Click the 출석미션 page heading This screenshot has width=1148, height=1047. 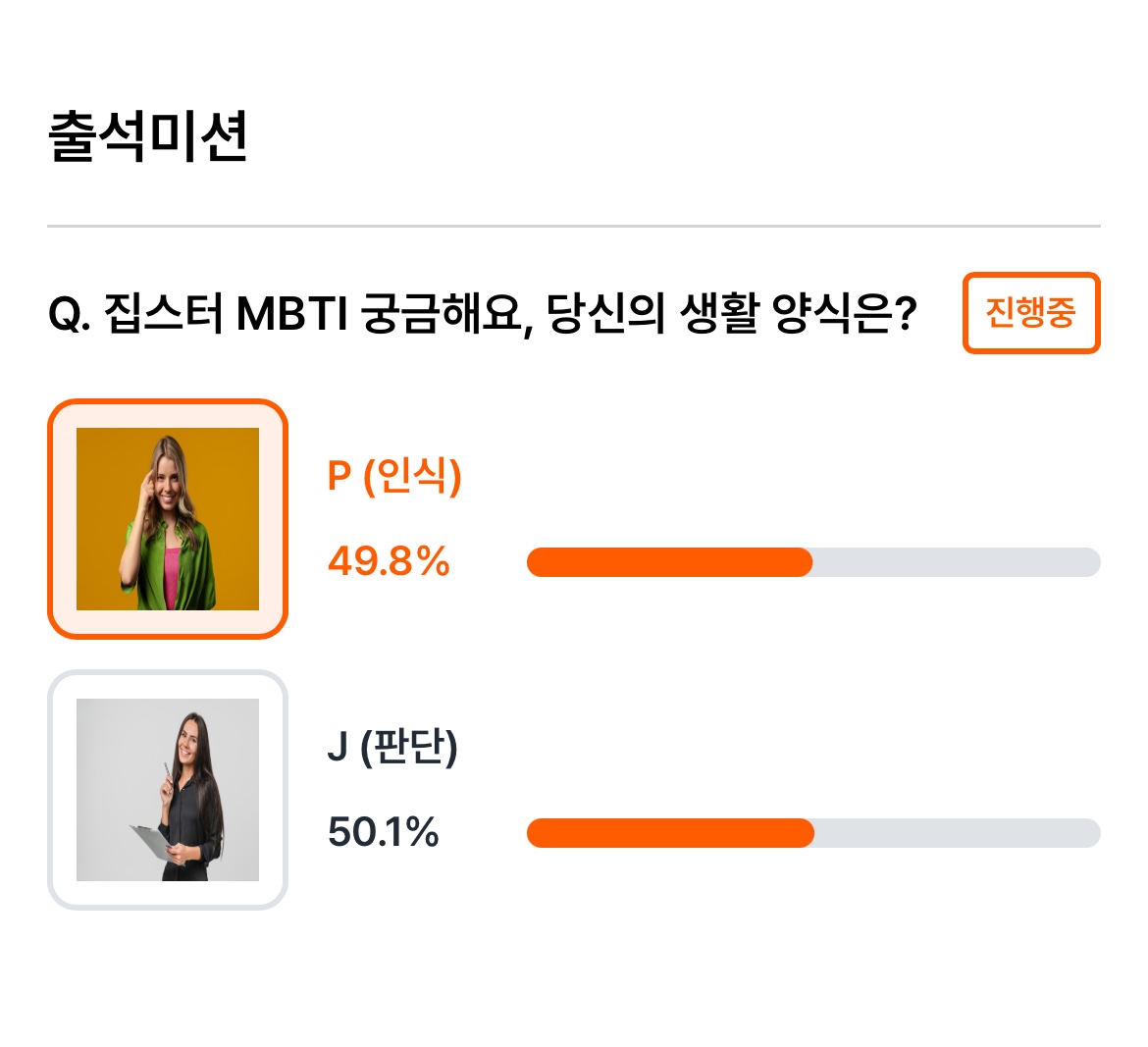(x=148, y=136)
